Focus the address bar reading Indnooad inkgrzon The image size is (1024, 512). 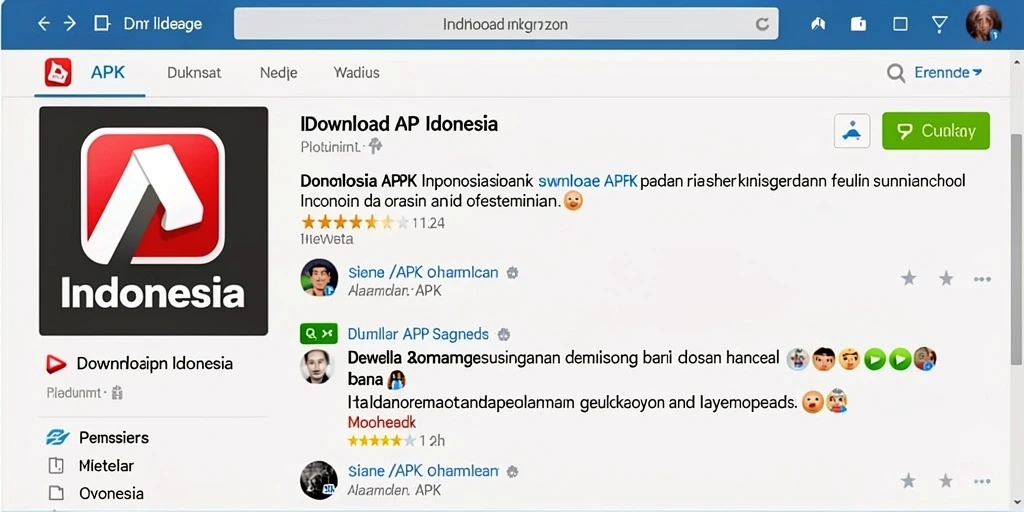pyautogui.click(x=506, y=24)
